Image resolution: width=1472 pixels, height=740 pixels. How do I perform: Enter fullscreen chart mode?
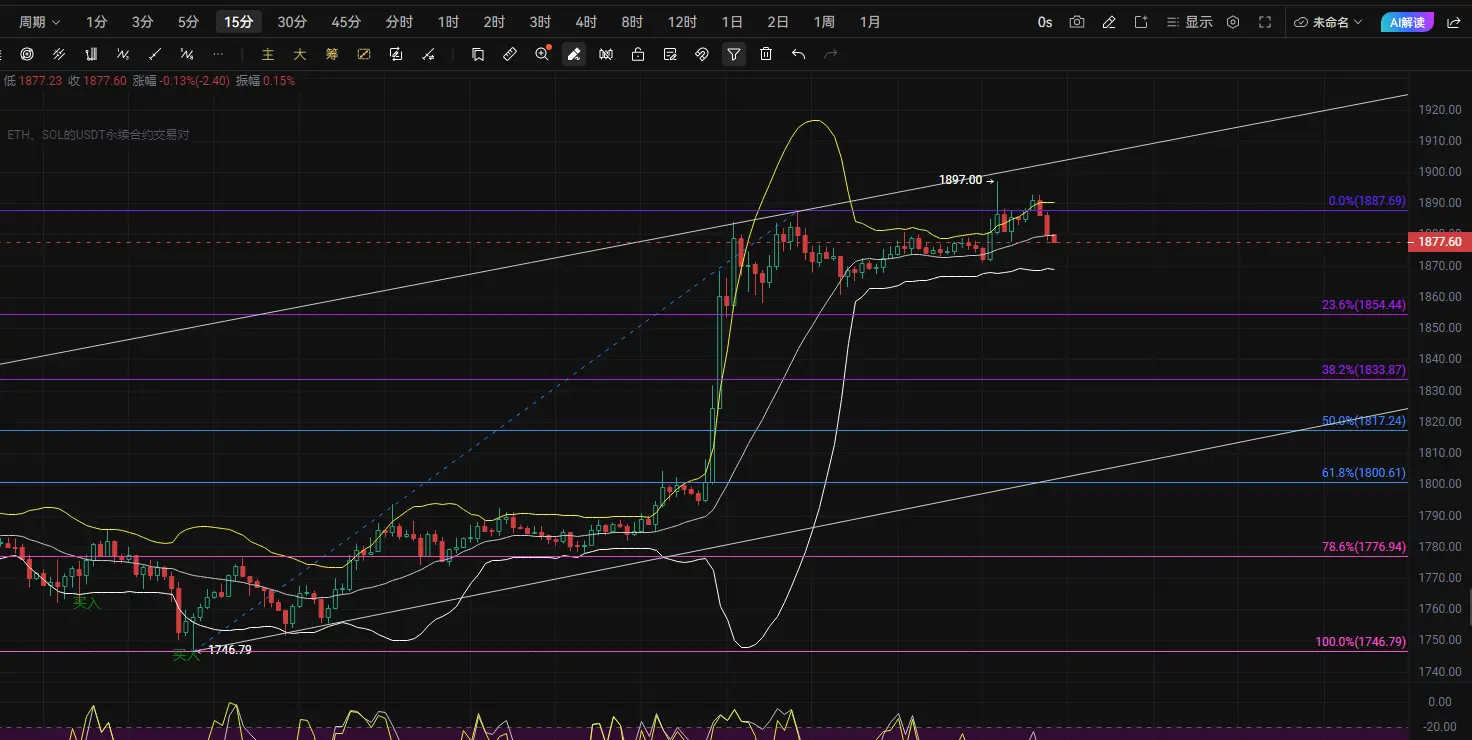click(1265, 22)
